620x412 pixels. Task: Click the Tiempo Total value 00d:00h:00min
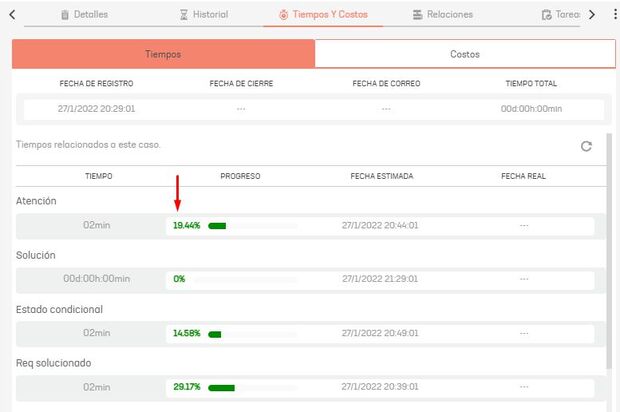[x=531, y=109]
